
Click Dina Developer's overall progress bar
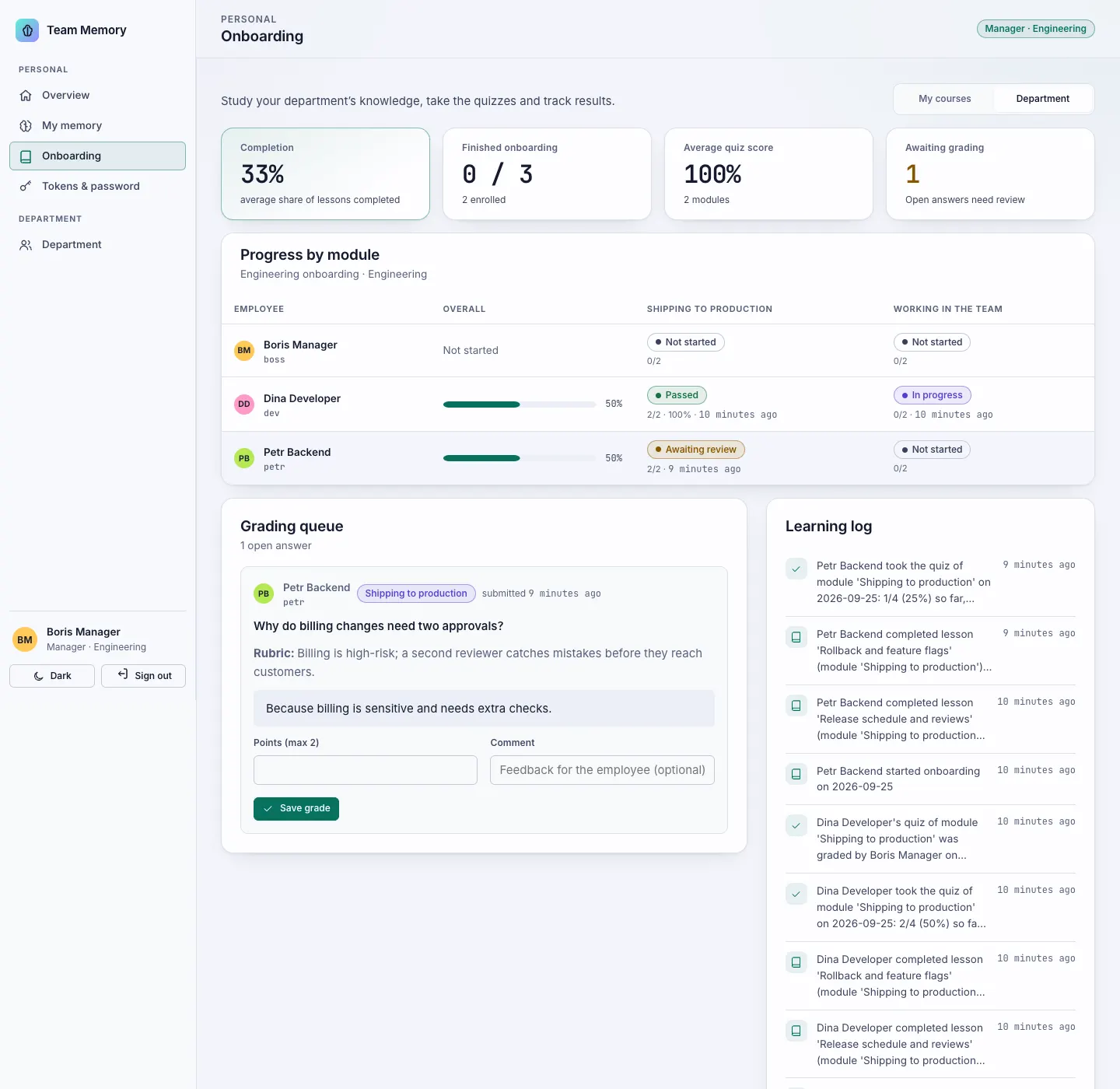[x=520, y=404]
